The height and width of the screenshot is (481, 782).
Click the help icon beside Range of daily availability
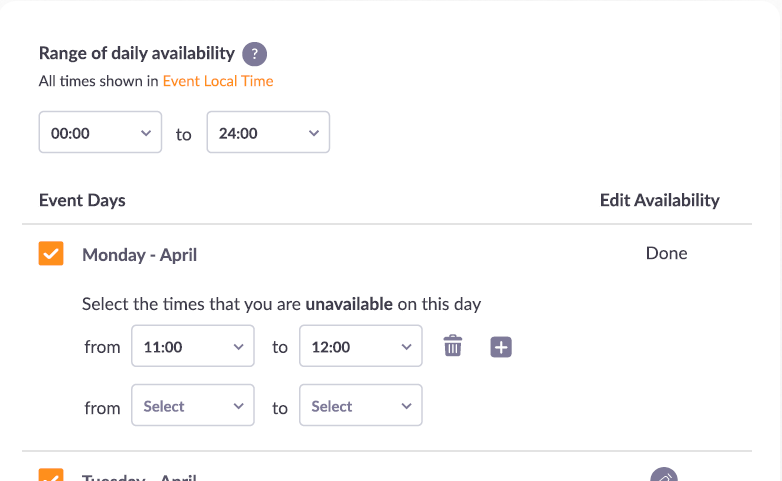(x=255, y=54)
